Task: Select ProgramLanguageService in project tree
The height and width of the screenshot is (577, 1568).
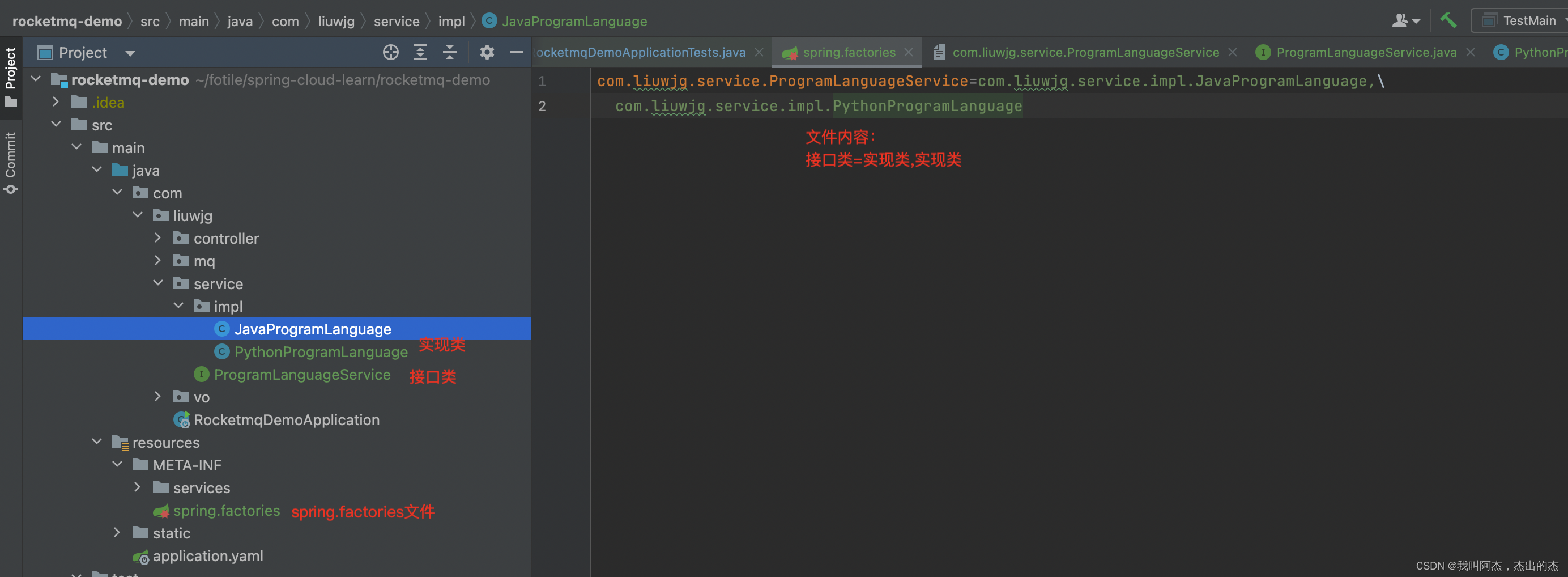Action: click(302, 374)
